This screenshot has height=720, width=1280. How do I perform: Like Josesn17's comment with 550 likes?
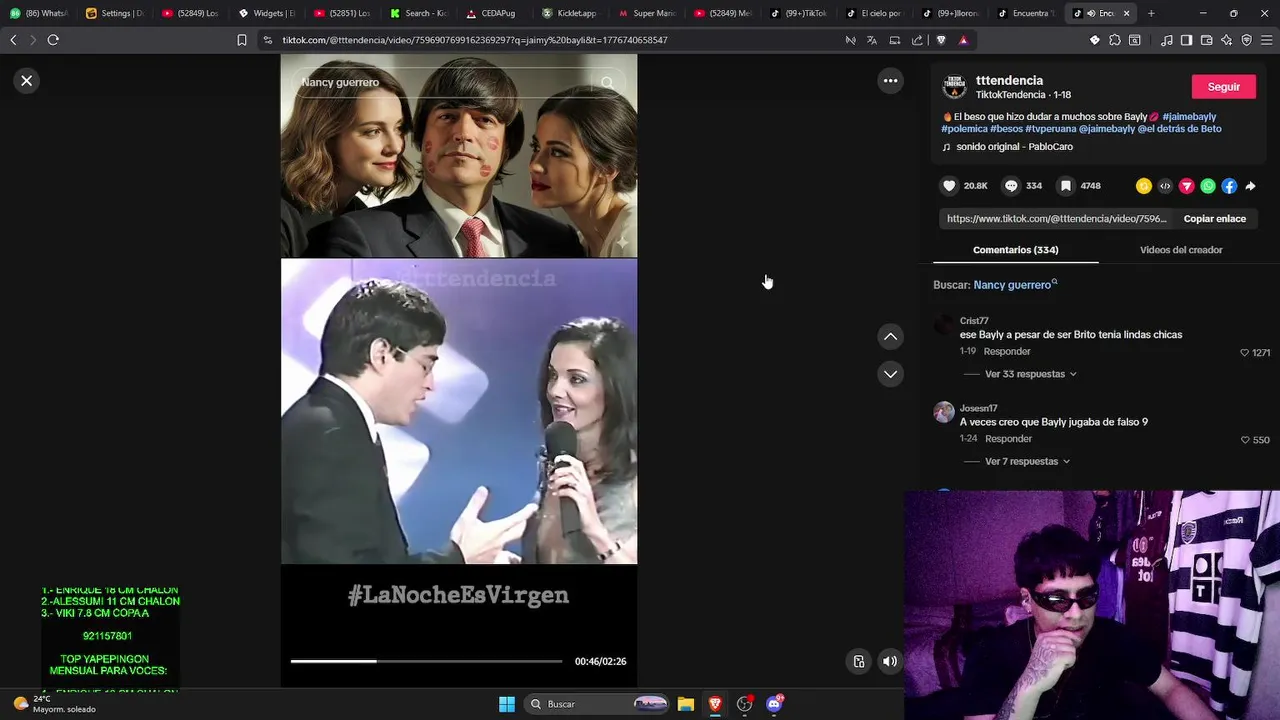click(1245, 440)
